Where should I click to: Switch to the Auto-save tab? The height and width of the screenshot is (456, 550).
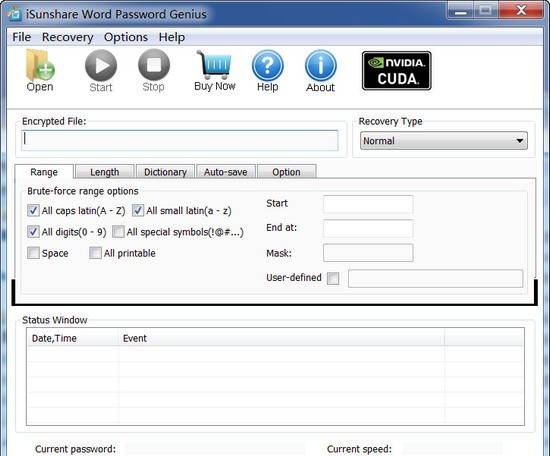point(226,172)
